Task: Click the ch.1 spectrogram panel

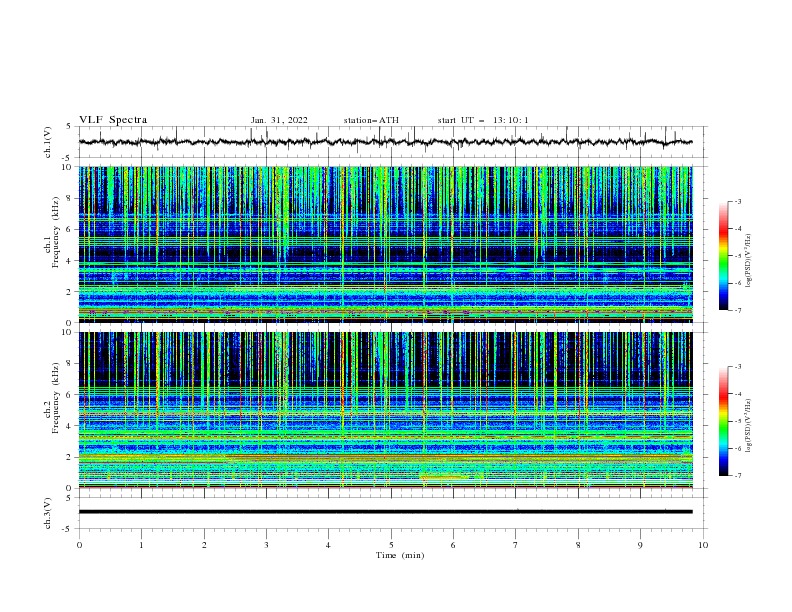Action: (x=385, y=244)
